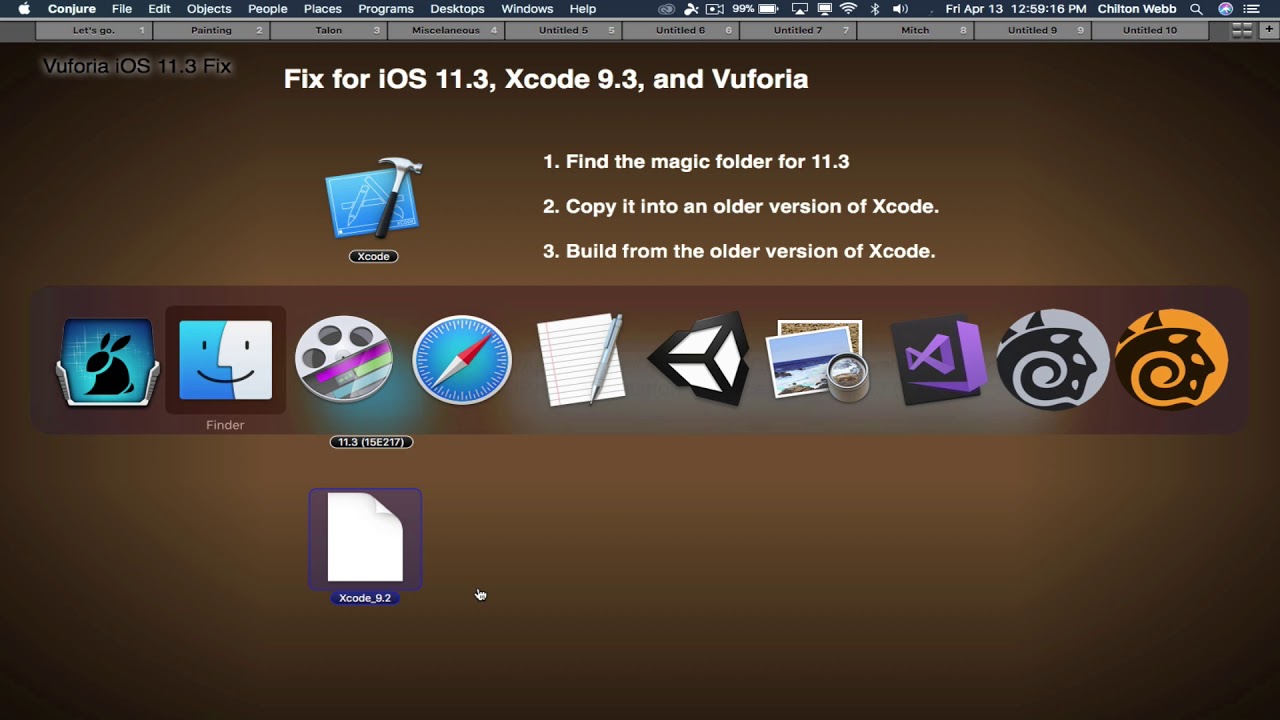This screenshot has height=720, width=1280.
Task: Click the Wi-Fi status icon
Action: pyautogui.click(x=848, y=9)
